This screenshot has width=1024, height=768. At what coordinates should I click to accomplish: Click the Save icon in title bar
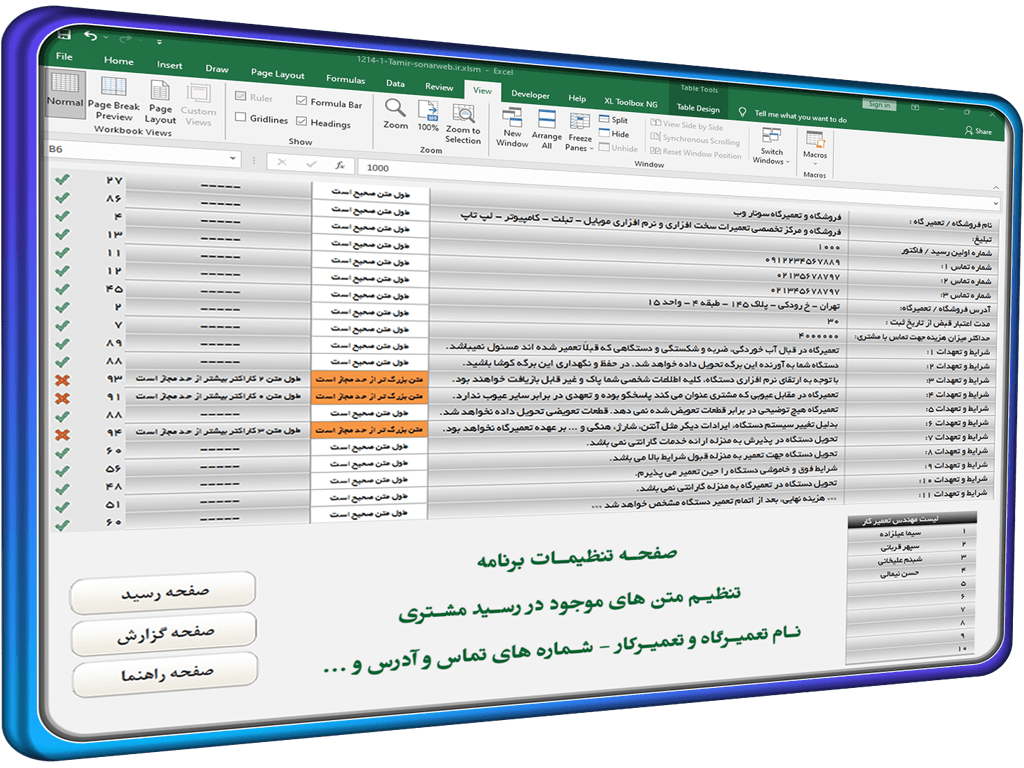click(x=64, y=33)
